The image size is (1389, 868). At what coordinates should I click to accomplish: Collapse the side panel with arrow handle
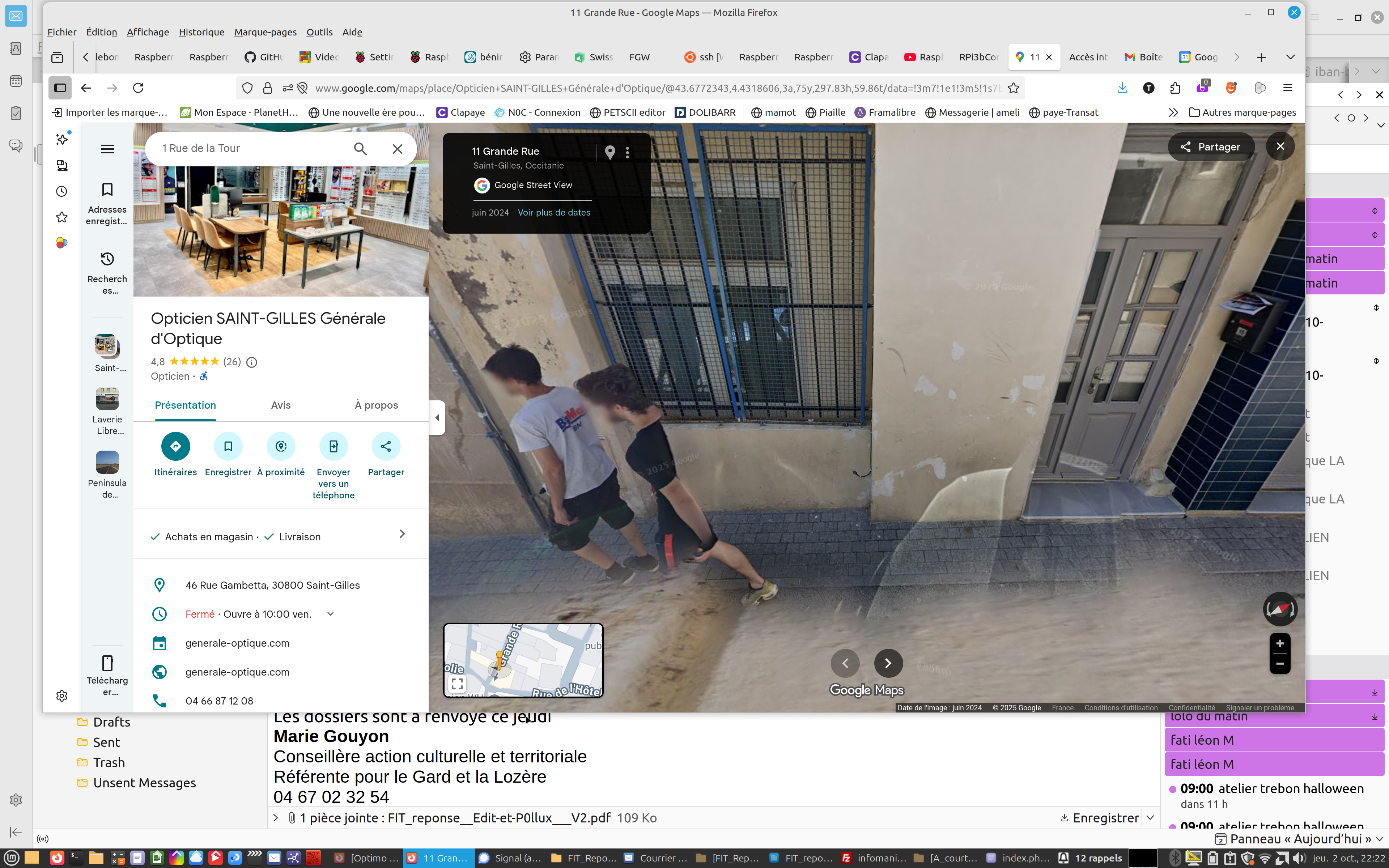click(x=437, y=418)
